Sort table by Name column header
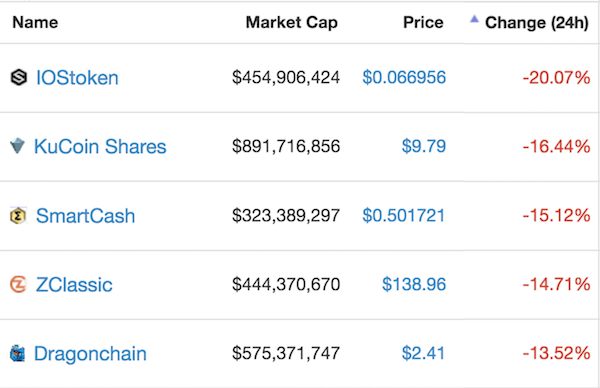Viewport: 600px width, 388px height. coord(35,22)
